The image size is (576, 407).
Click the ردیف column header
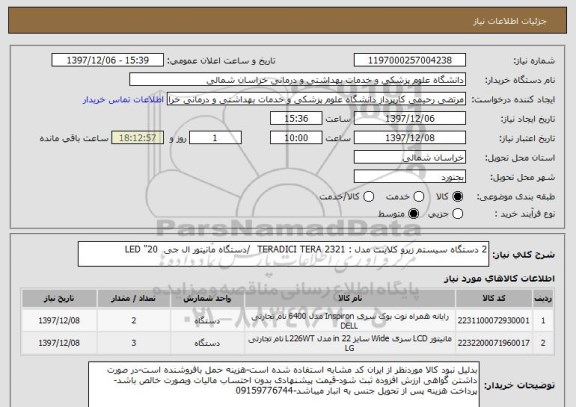543,298
